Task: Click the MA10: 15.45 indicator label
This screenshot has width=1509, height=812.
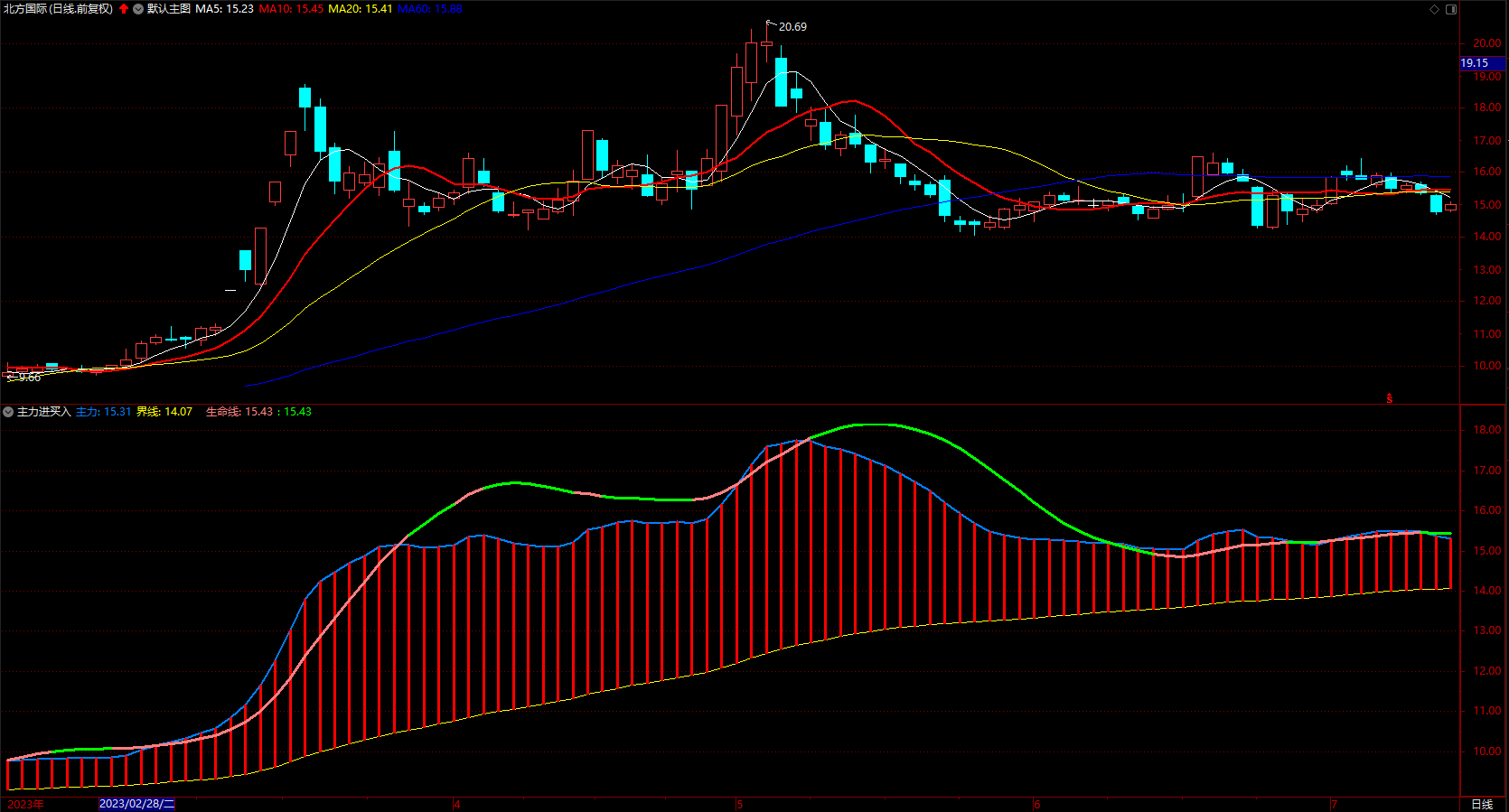Action: 291,9
